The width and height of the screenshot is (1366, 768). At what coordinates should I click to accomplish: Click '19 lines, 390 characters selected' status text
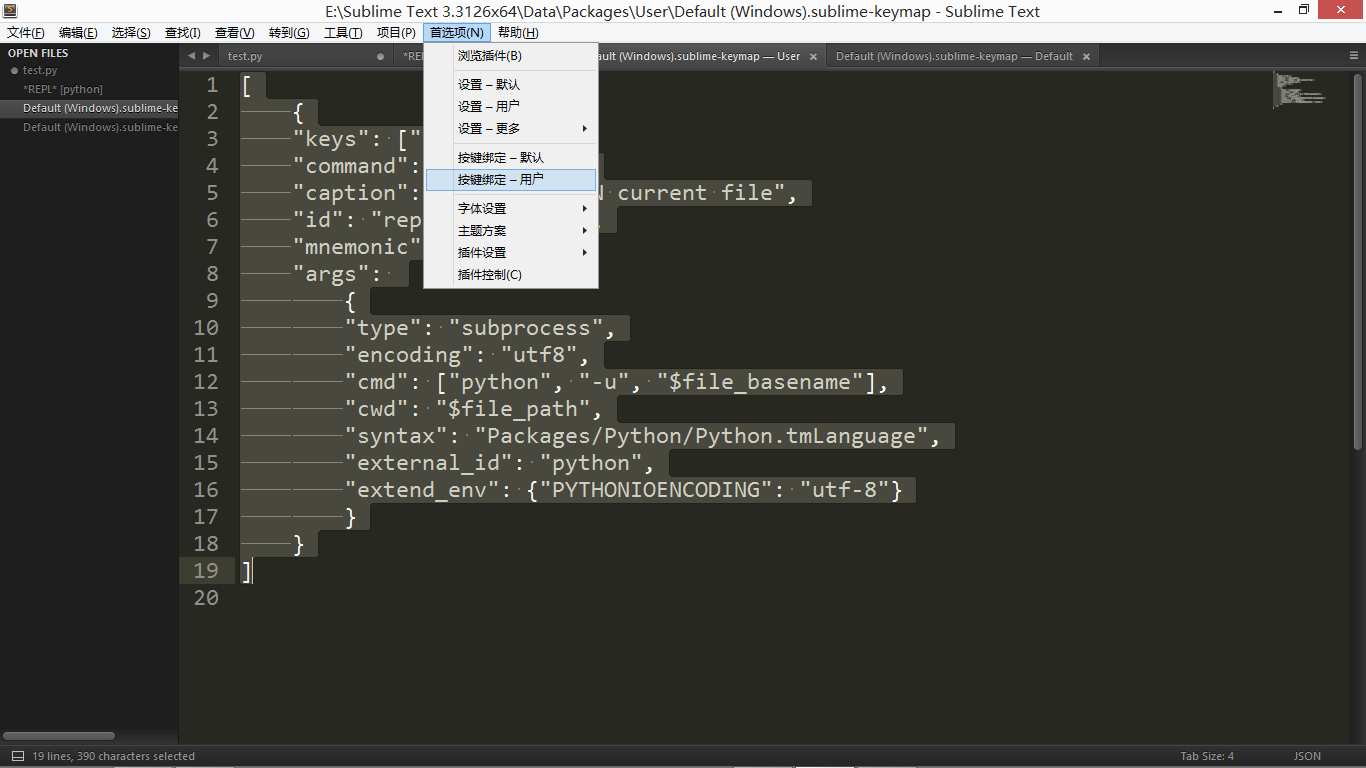pyautogui.click(x=114, y=756)
